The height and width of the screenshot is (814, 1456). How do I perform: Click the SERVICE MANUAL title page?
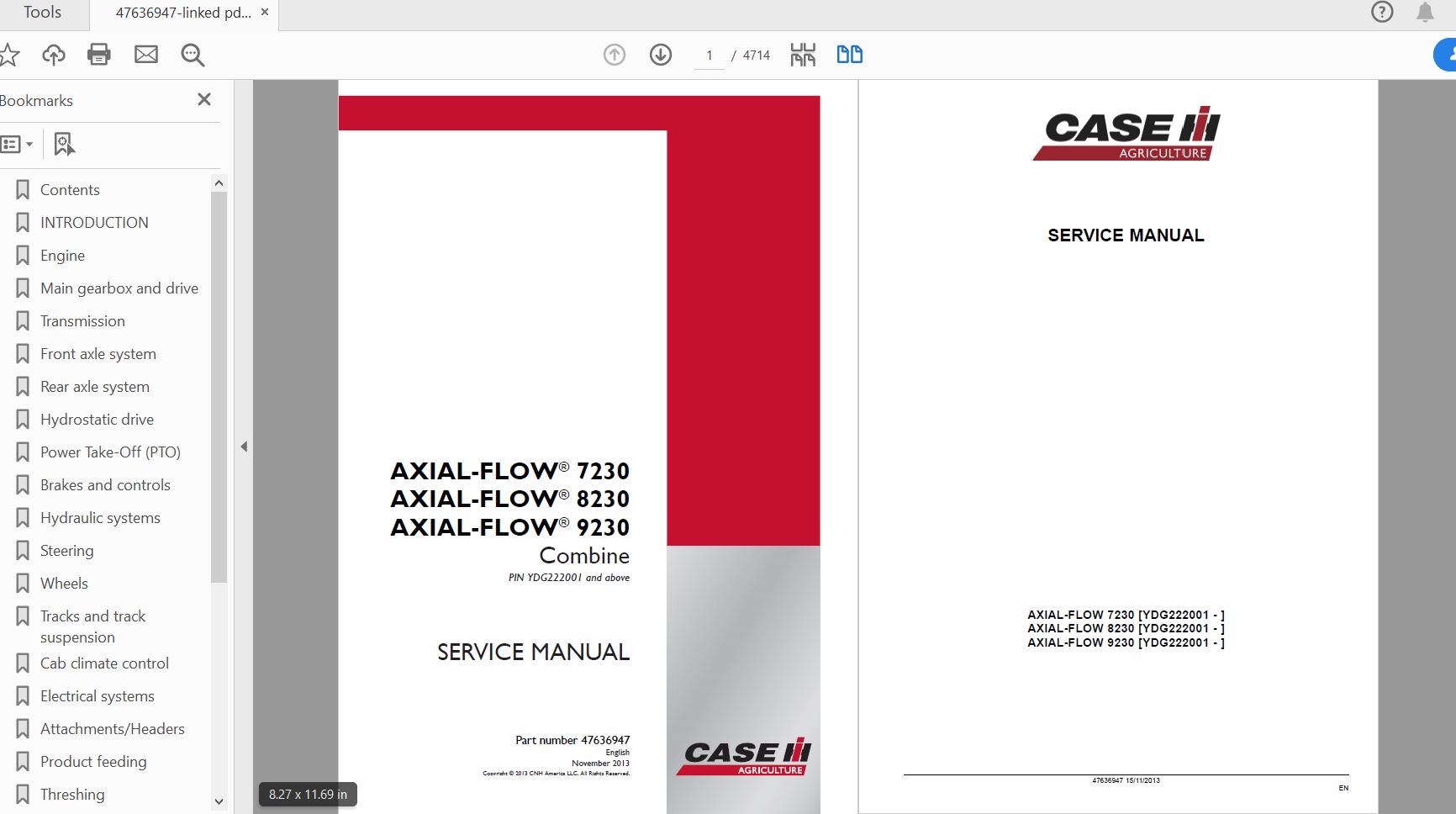click(x=1118, y=447)
